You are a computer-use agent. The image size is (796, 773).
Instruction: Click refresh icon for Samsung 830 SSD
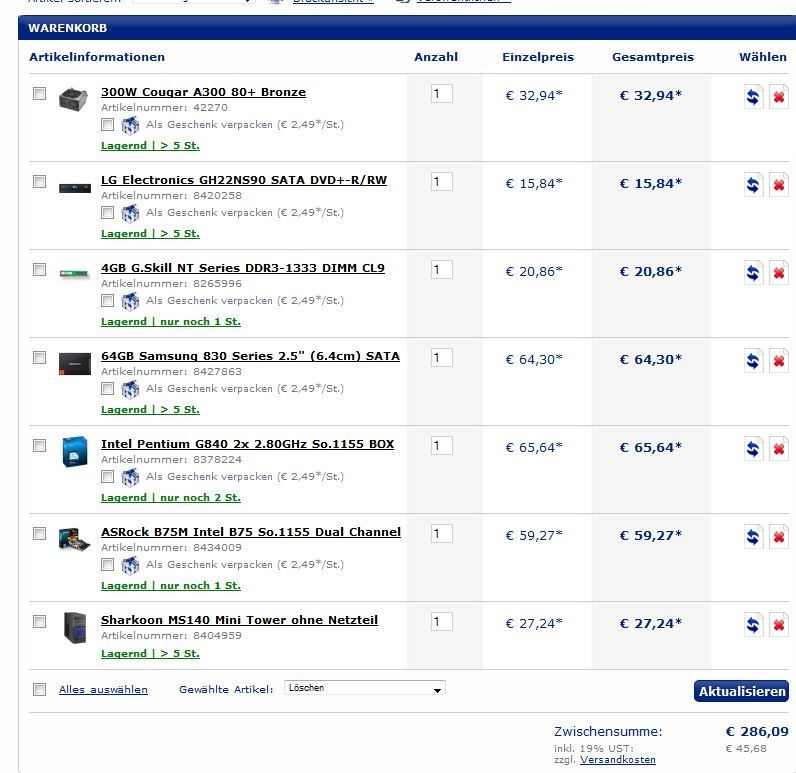753,361
